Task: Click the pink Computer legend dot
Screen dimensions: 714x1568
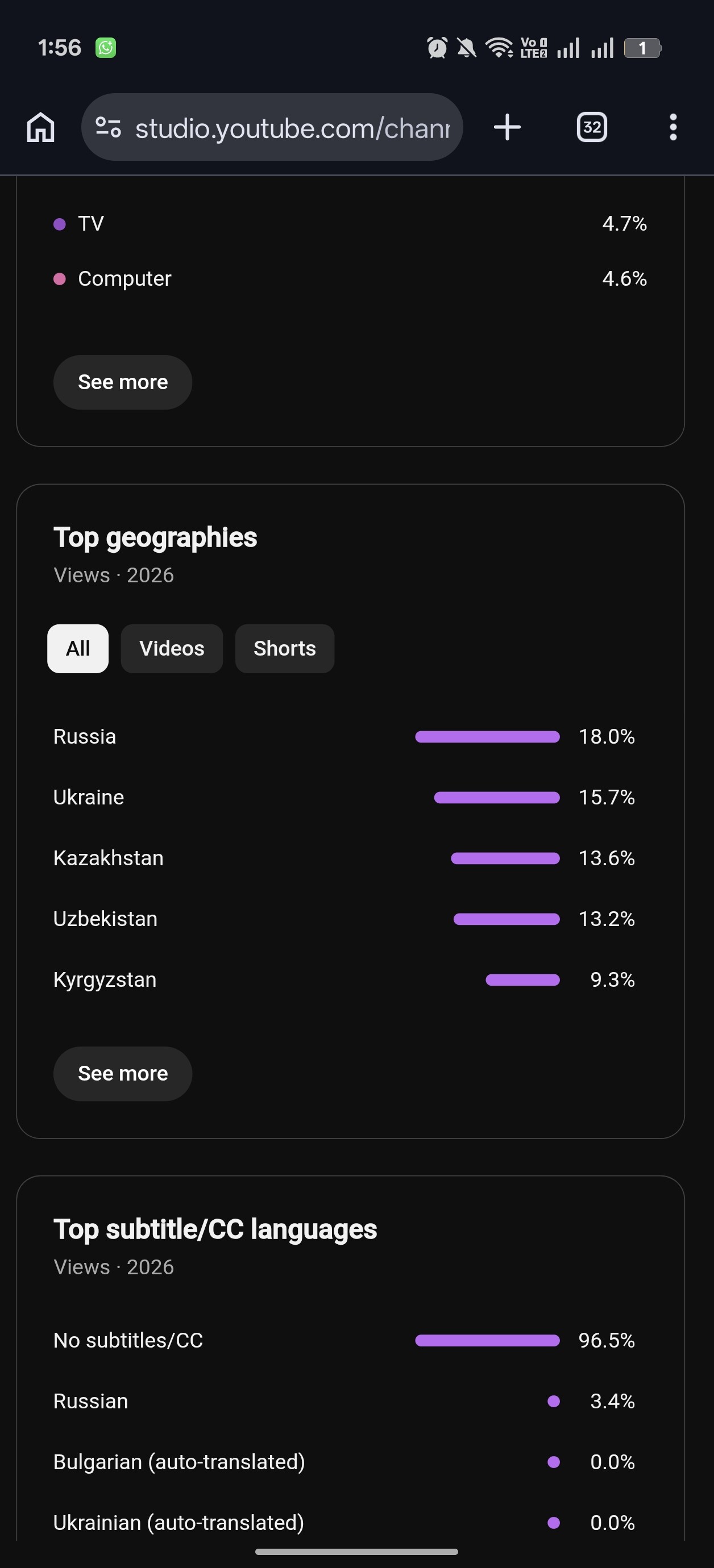Action: coord(60,279)
